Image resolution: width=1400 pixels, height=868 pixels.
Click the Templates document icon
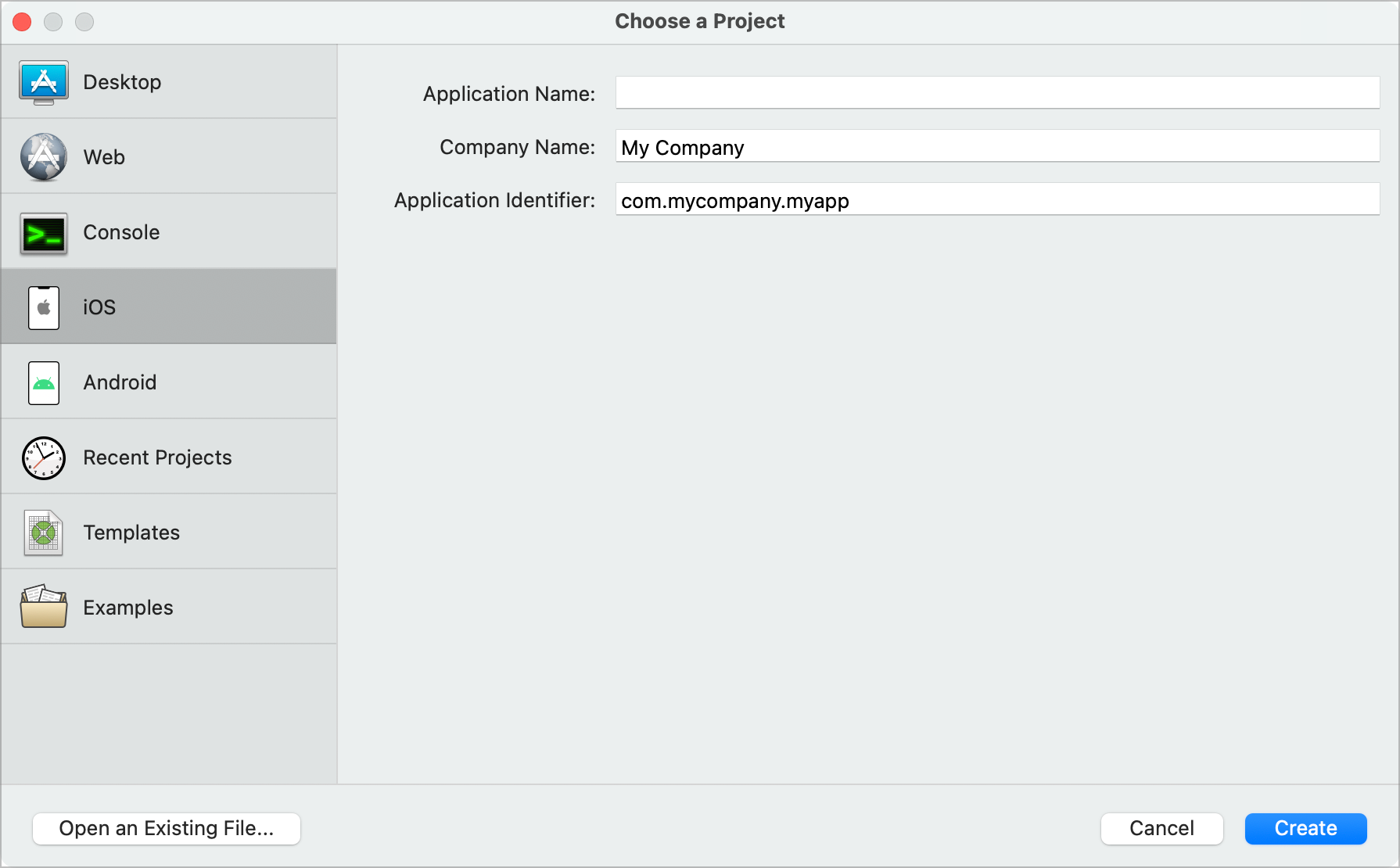(x=44, y=533)
